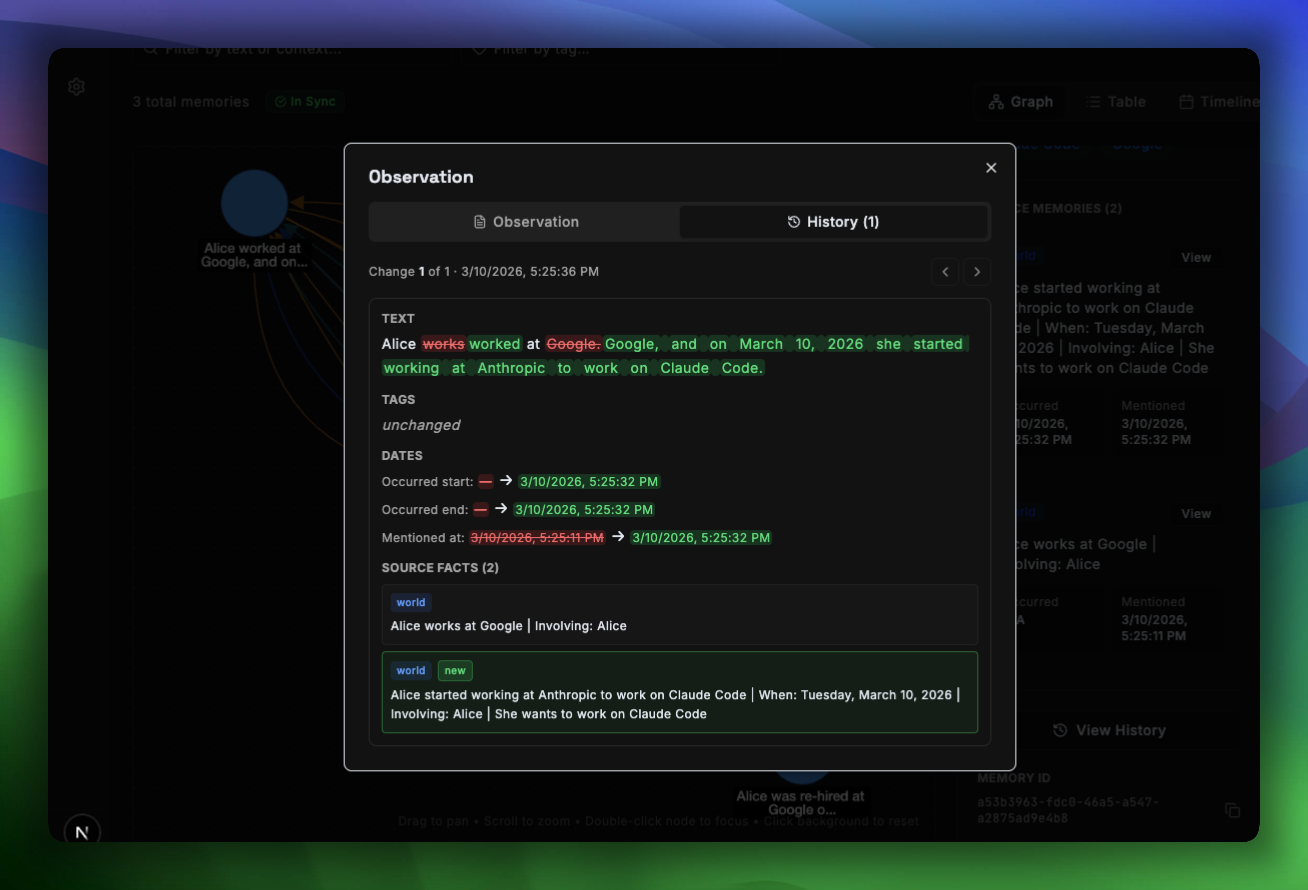1308x890 pixels.
Task: Switch to the Timeline view tab
Action: click(1219, 101)
